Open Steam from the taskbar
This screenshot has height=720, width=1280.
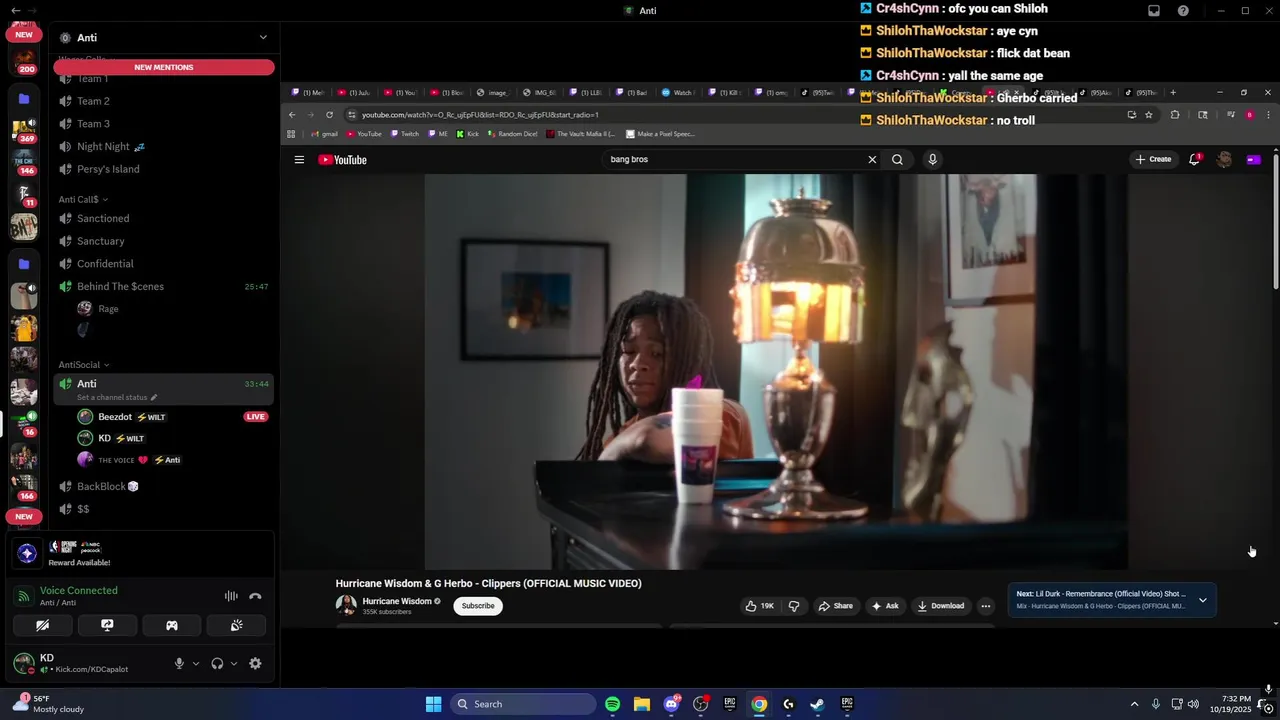[817, 704]
